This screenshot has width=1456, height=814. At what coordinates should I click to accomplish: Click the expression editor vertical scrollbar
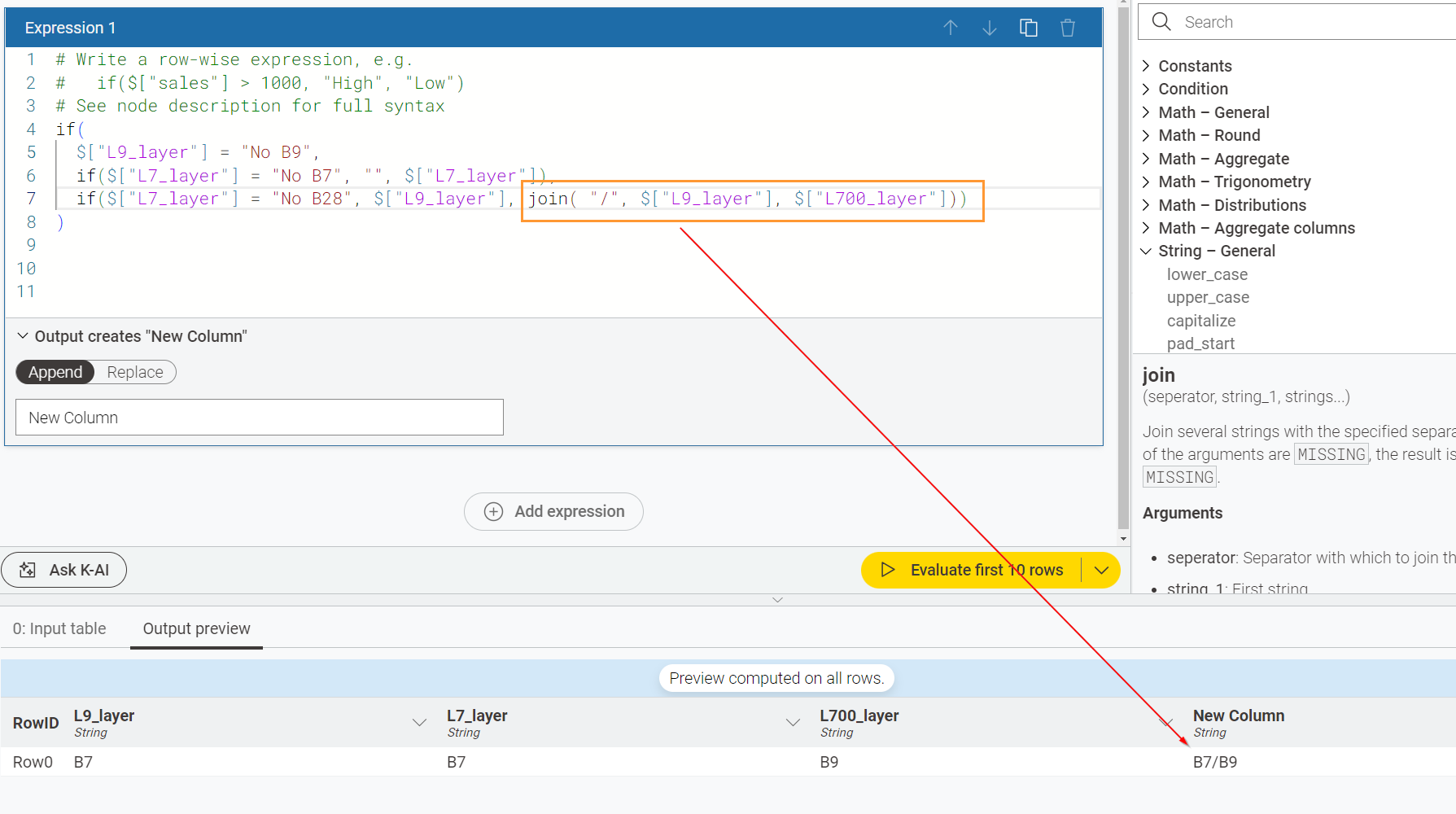tap(1123, 269)
